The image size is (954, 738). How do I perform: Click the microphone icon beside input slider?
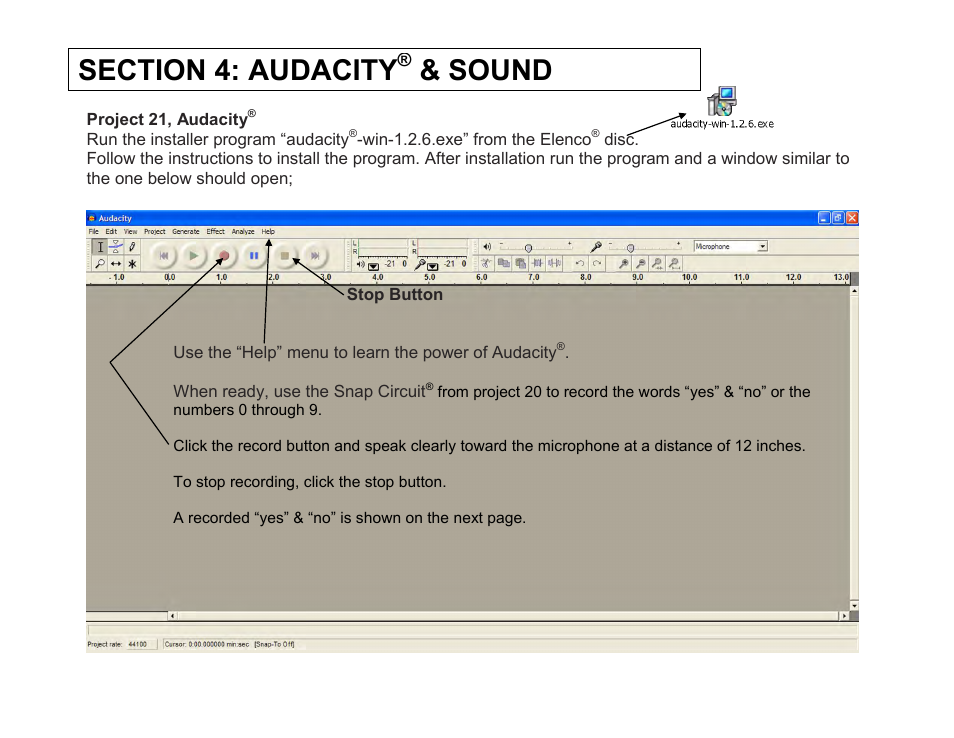click(596, 247)
